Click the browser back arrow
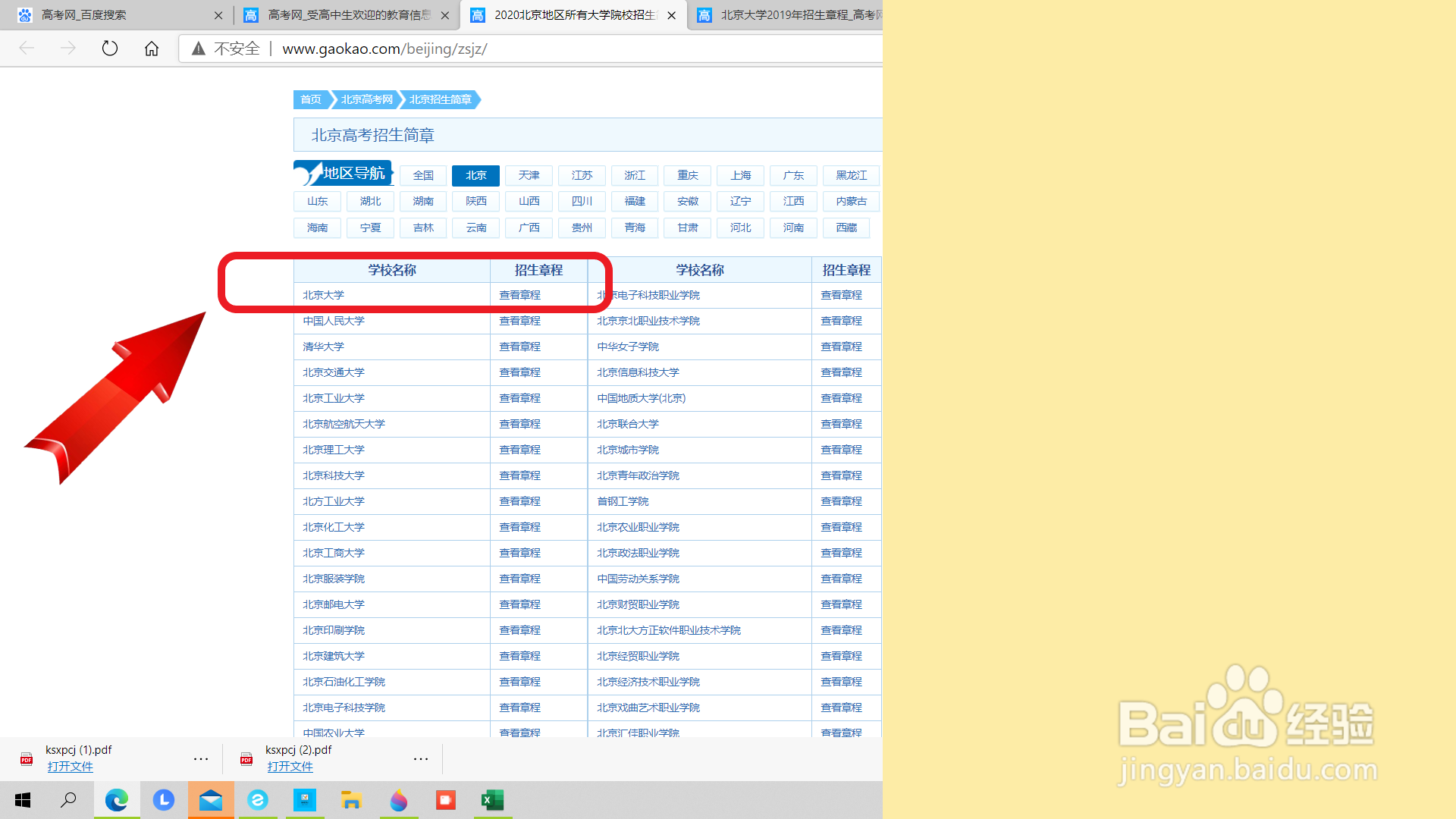The width and height of the screenshot is (1456, 819). click(27, 49)
